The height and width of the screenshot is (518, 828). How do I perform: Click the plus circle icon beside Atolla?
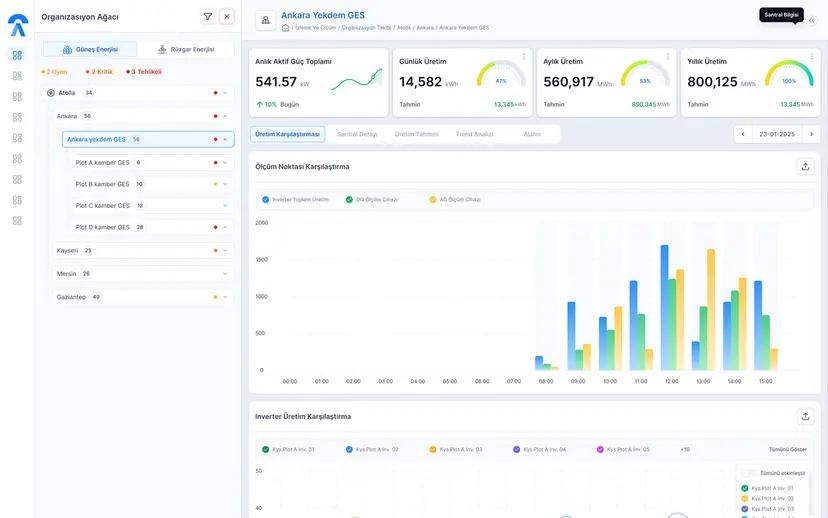coord(51,93)
